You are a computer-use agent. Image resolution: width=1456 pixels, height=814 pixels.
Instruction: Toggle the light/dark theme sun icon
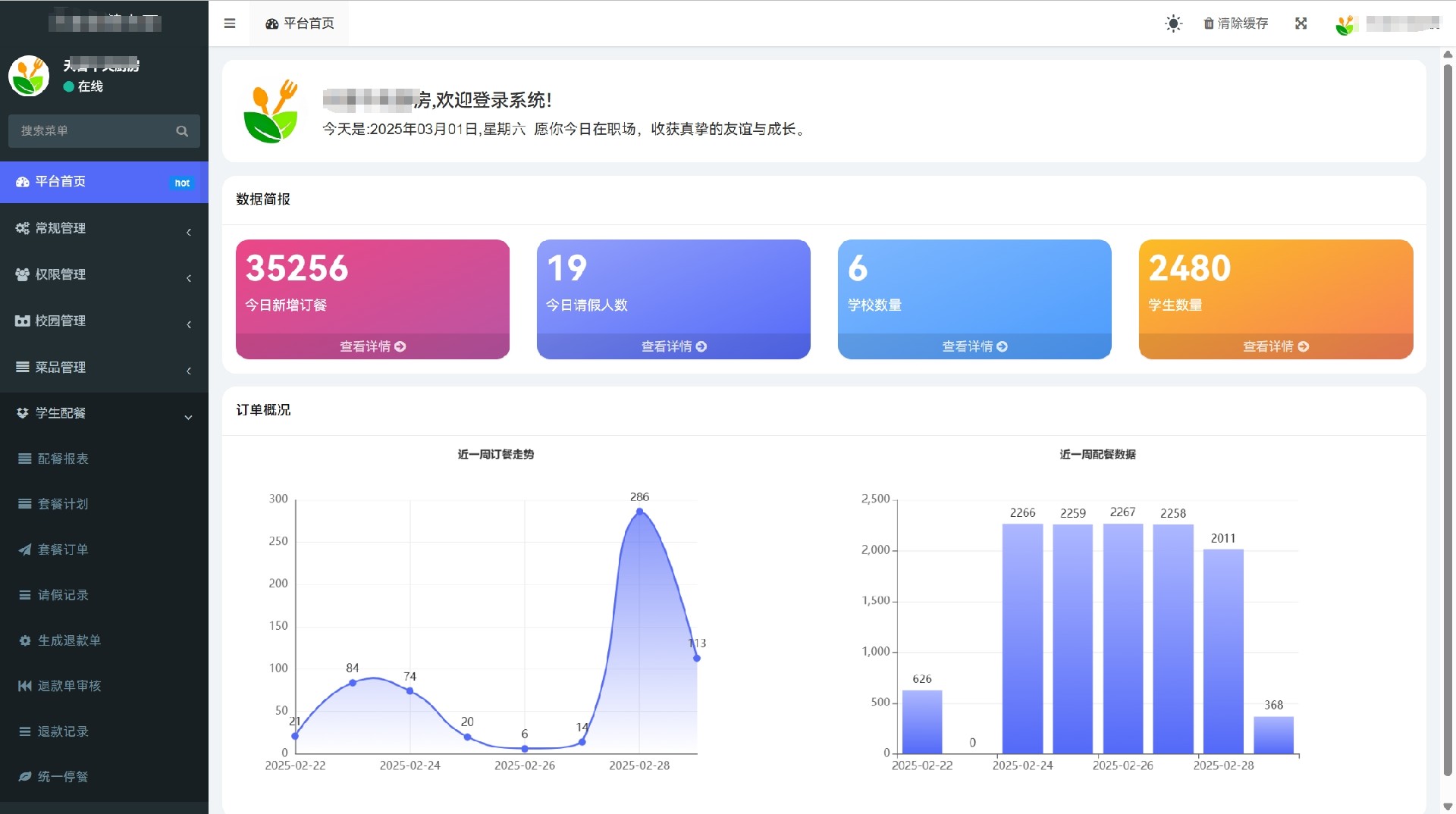pos(1173,23)
